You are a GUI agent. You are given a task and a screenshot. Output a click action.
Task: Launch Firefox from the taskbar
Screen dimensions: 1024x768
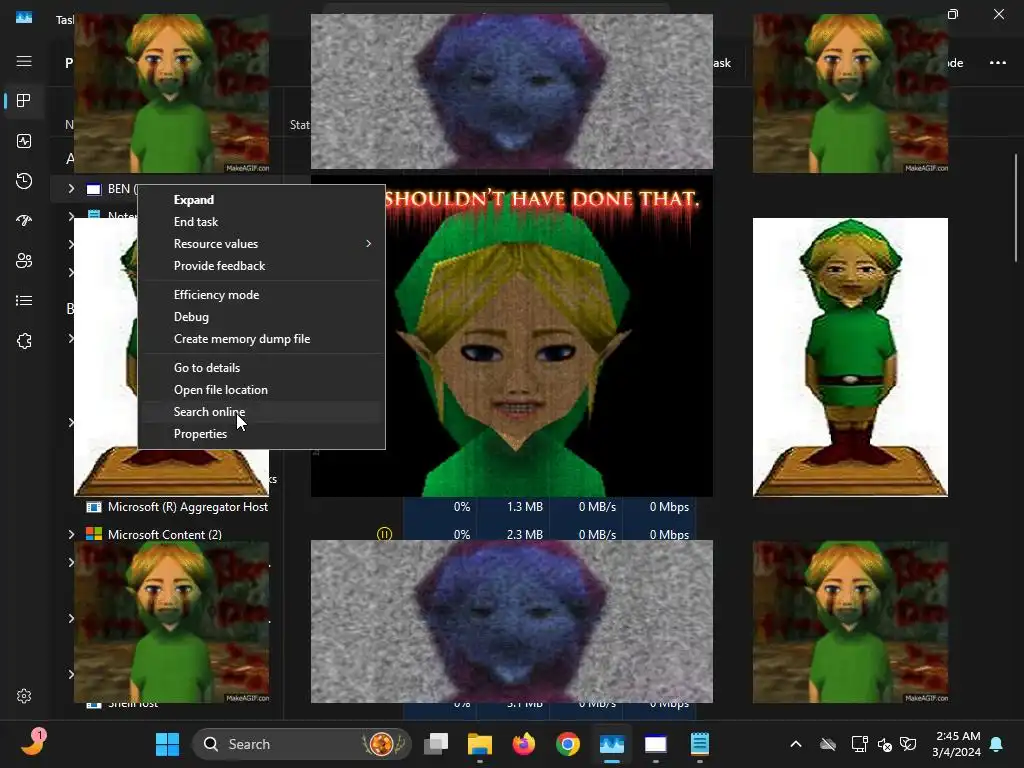[x=524, y=744]
